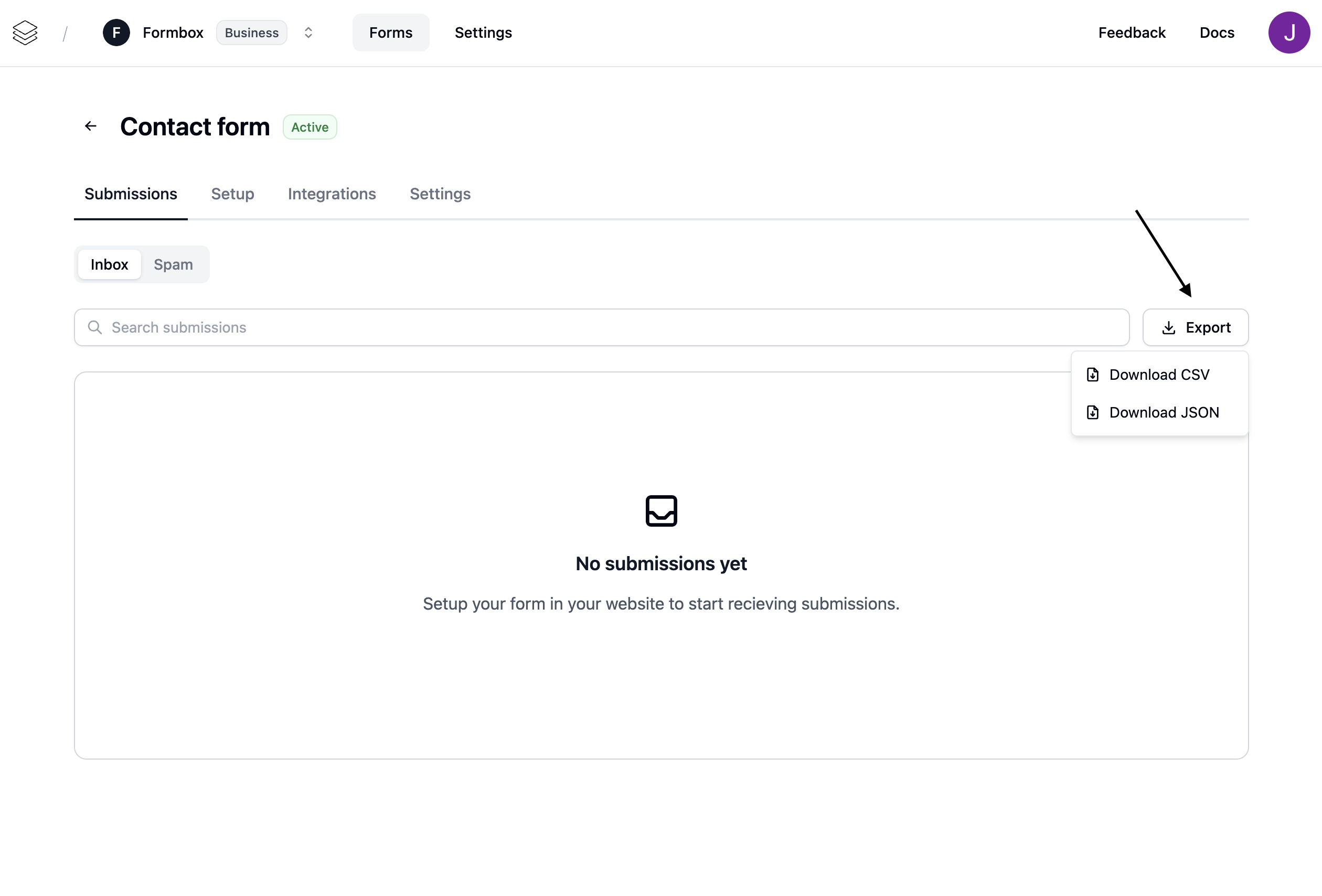Click the download icon on Export button
The height and width of the screenshot is (896, 1322).
pos(1168,328)
